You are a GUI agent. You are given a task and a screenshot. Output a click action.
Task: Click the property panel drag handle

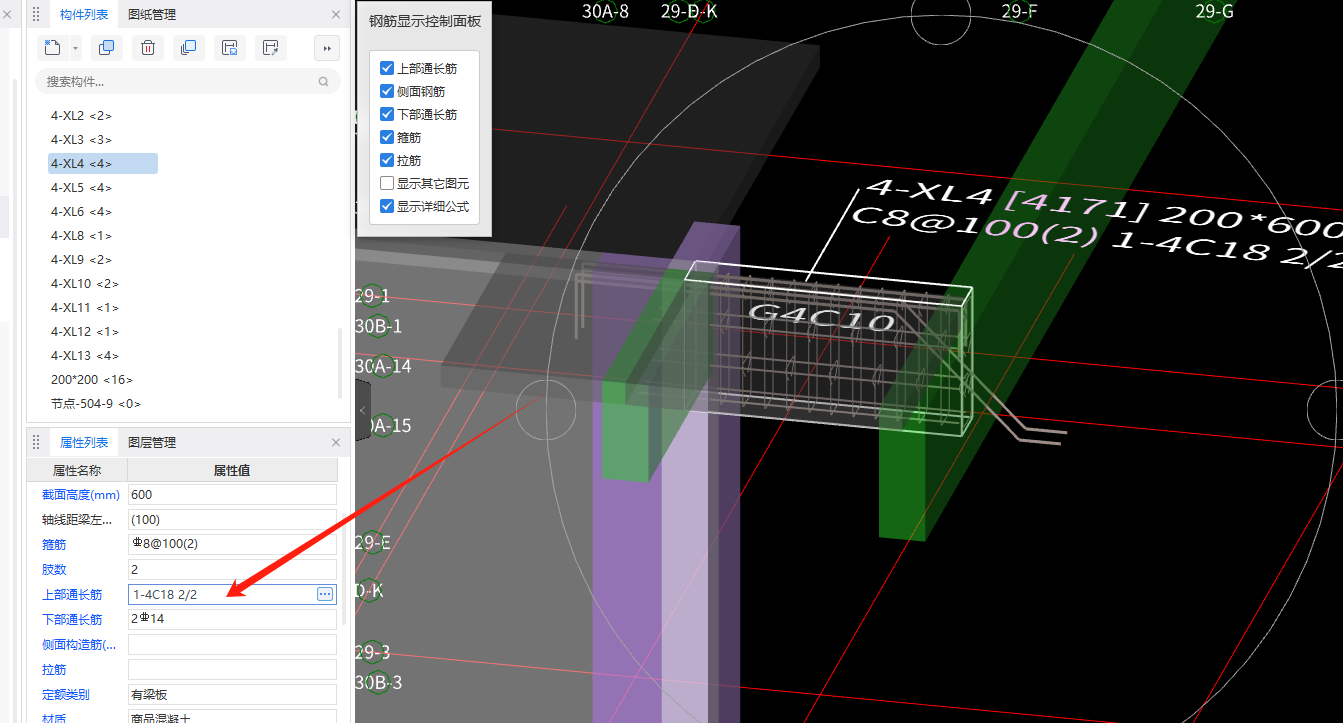tap(37, 442)
